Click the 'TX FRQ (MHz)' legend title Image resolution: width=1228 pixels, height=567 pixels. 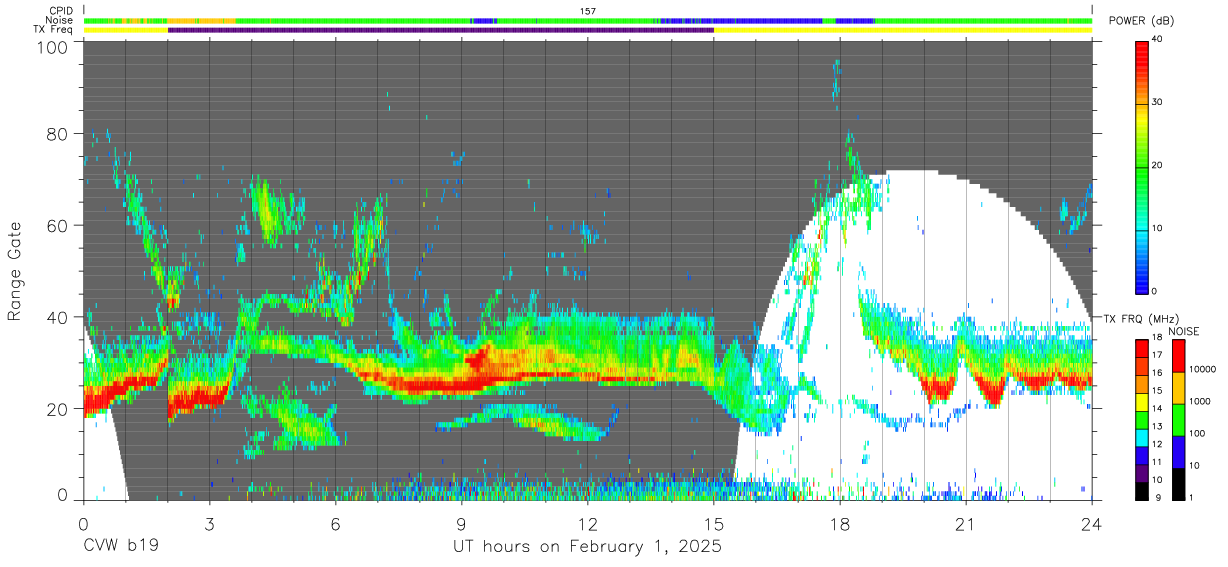point(1141,318)
